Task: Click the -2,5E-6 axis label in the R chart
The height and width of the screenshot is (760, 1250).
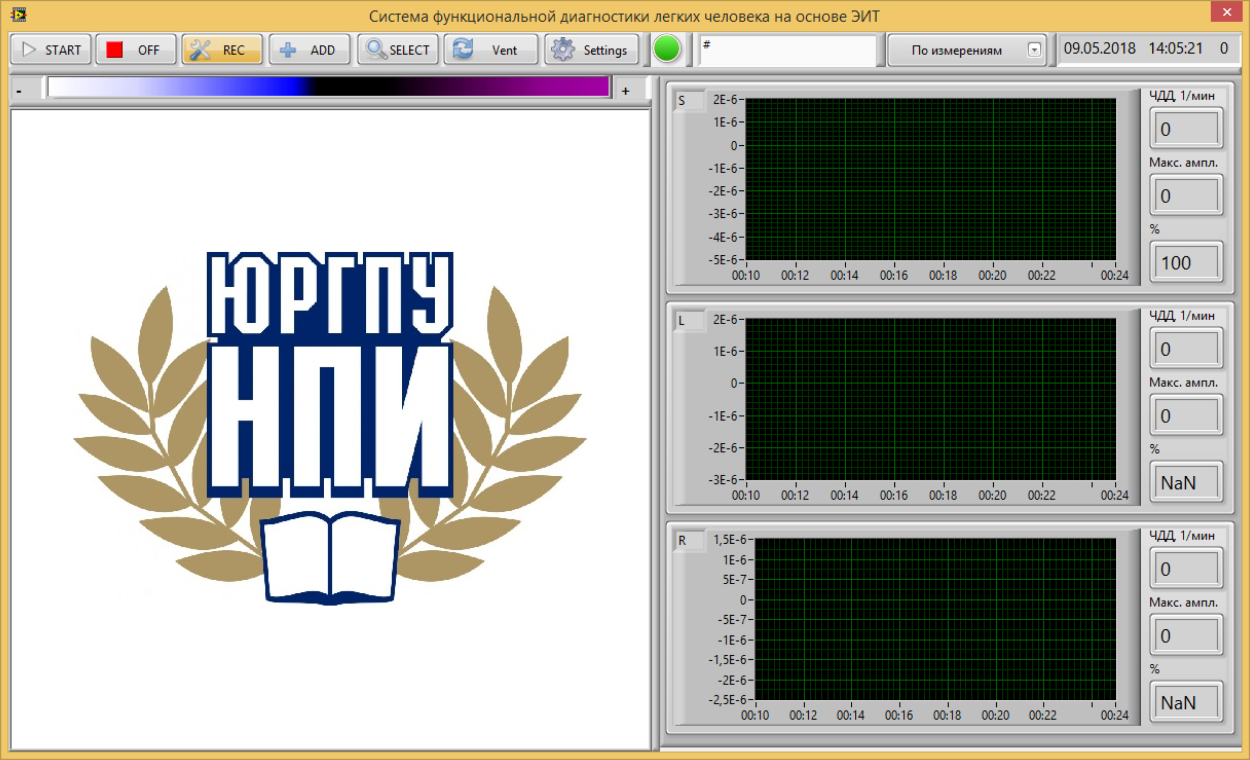Action: tap(726, 700)
